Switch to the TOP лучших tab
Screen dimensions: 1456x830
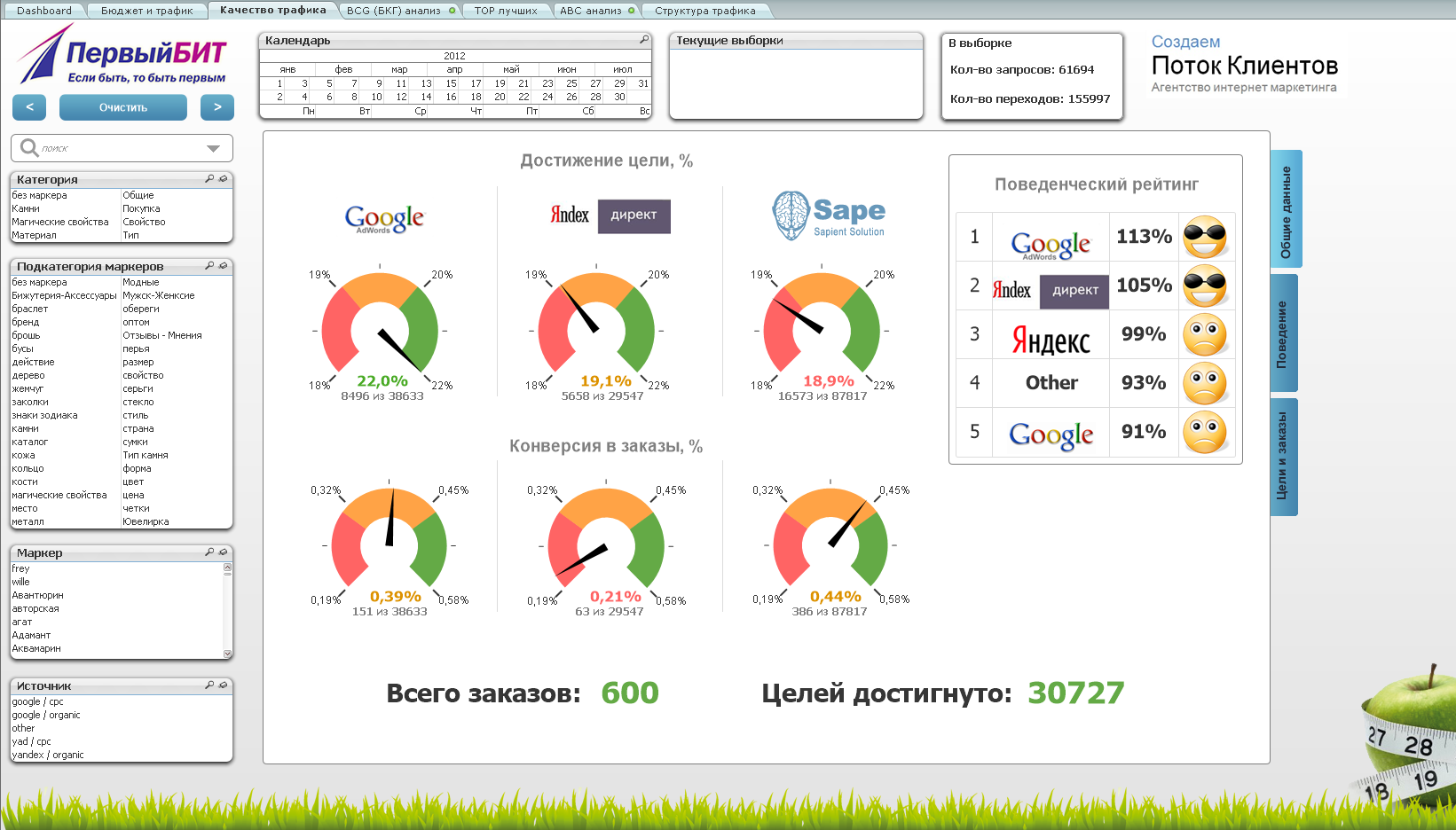tap(506, 11)
